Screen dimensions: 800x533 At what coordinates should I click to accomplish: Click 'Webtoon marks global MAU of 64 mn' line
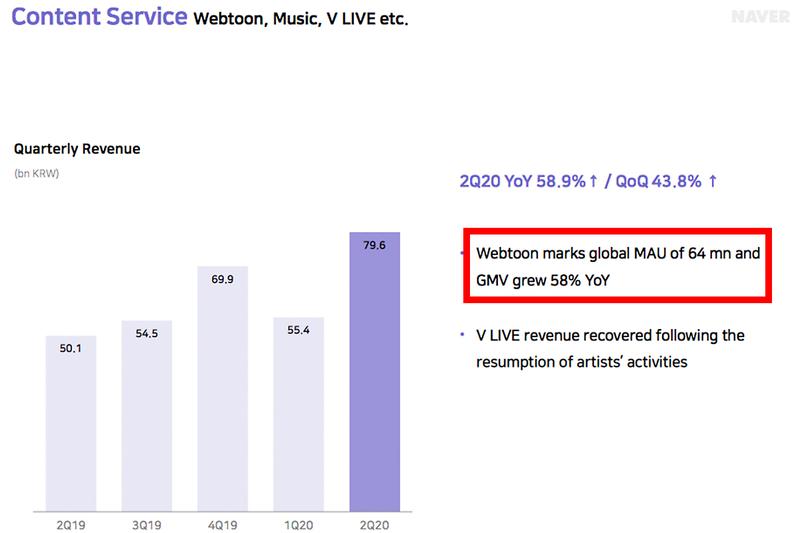[x=618, y=253]
